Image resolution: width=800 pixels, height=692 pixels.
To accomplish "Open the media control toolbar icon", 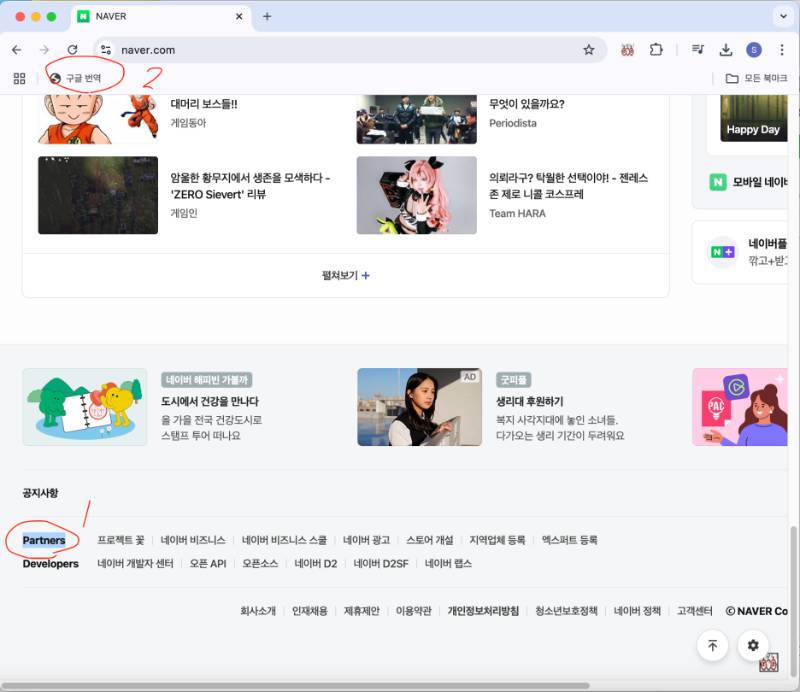I will (697, 50).
